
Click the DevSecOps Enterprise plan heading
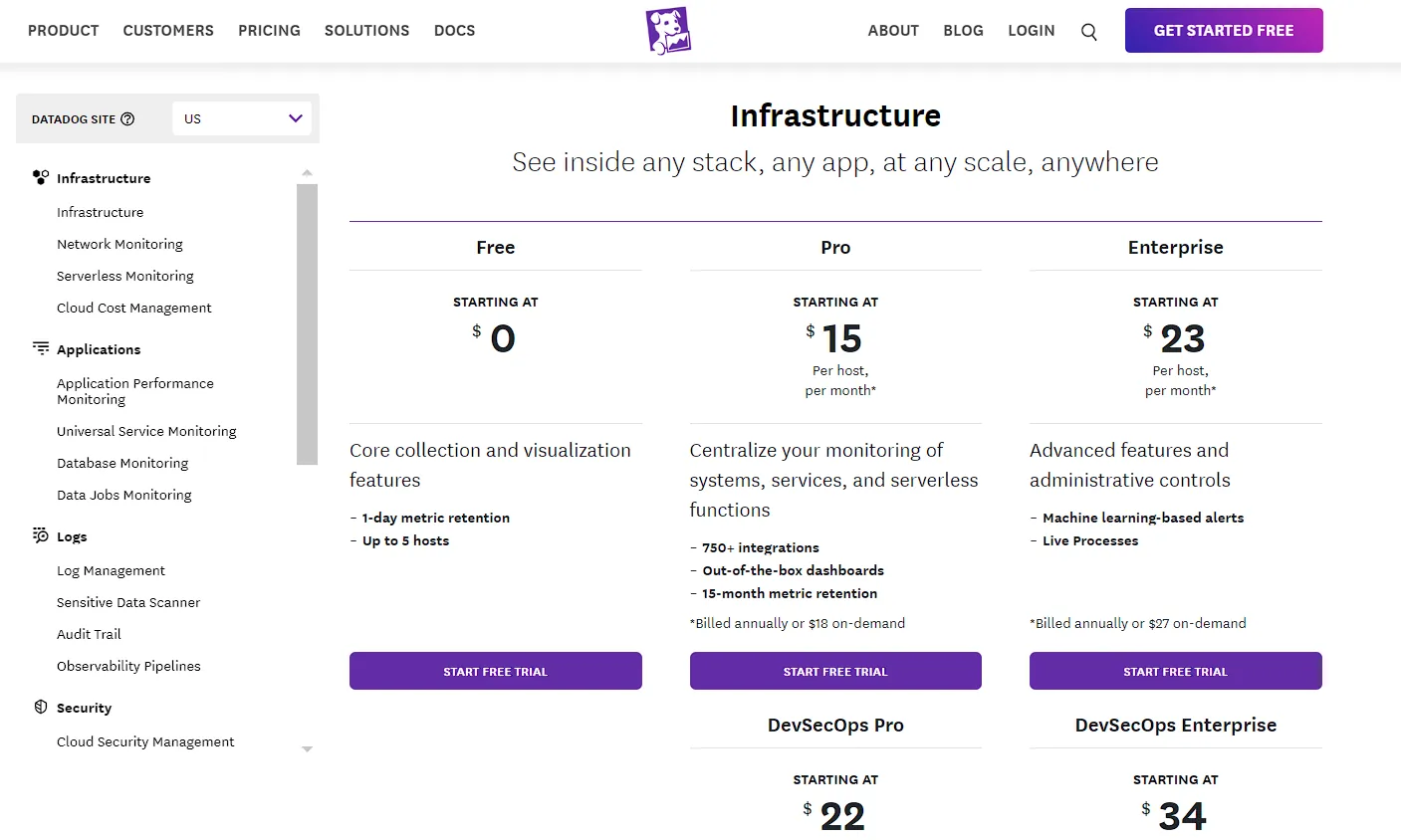[1176, 725]
